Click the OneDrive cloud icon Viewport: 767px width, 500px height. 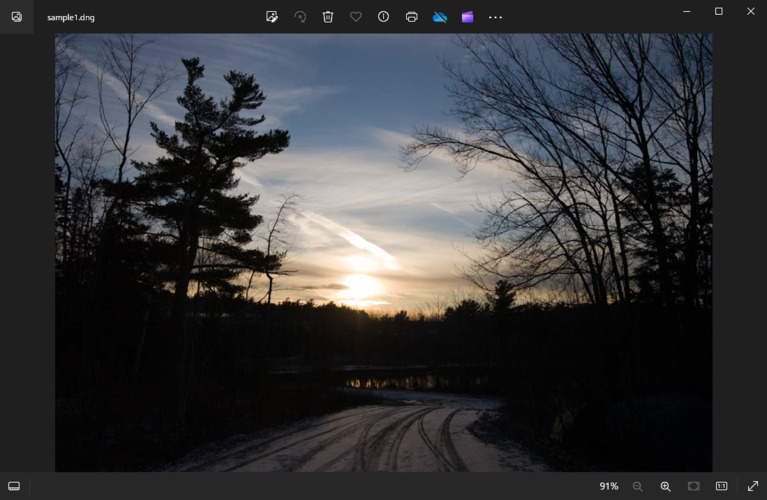(x=440, y=17)
